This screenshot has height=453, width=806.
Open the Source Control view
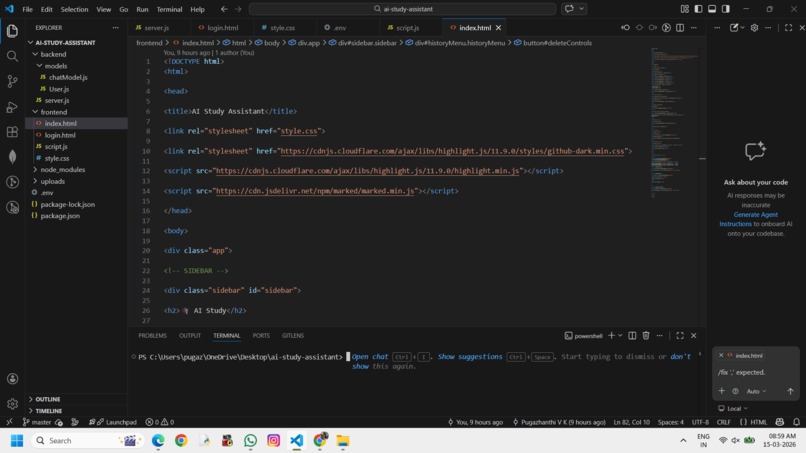click(12, 81)
